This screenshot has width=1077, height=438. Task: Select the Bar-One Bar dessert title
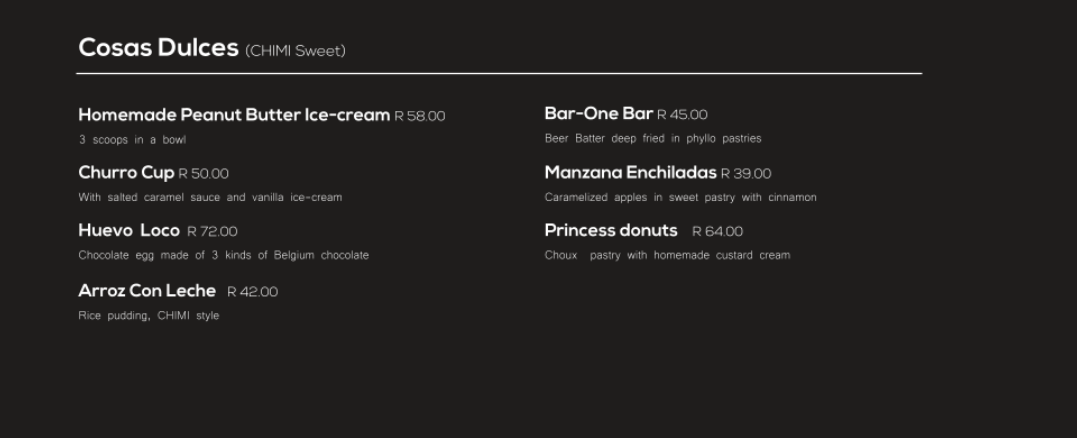pos(598,114)
